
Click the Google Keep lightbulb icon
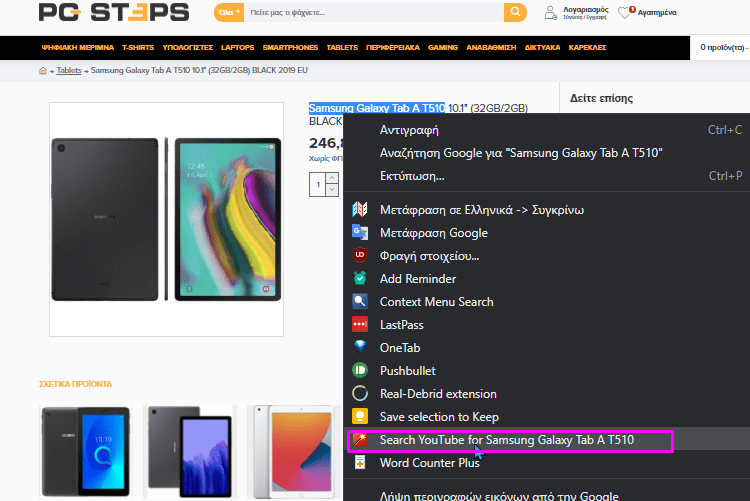coord(360,416)
